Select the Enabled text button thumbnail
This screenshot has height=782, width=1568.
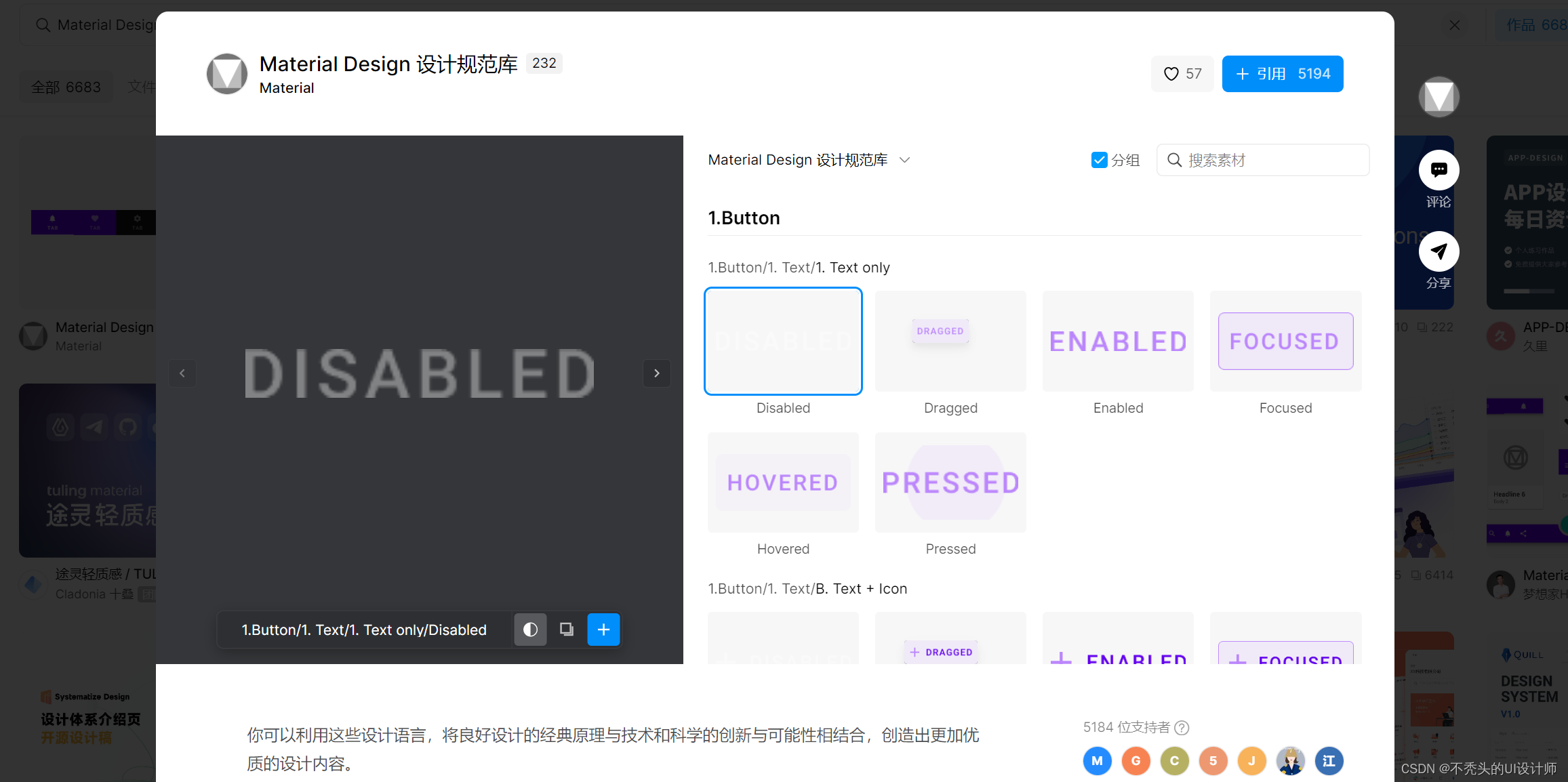(x=1118, y=341)
